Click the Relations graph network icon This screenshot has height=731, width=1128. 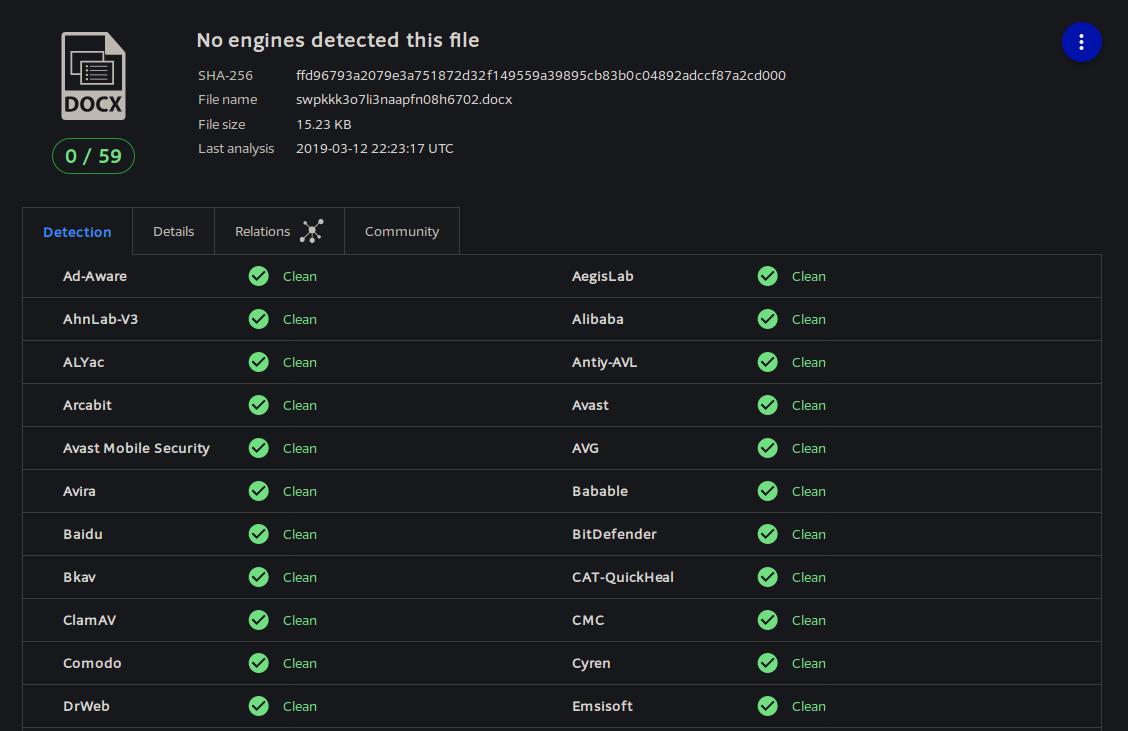[x=311, y=231]
